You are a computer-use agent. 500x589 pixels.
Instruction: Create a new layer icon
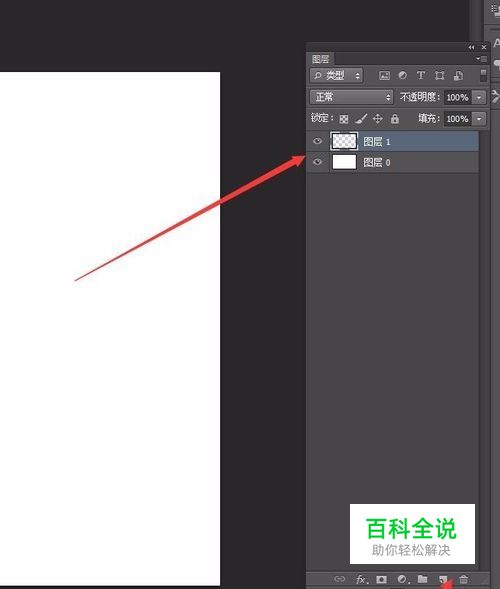443,579
